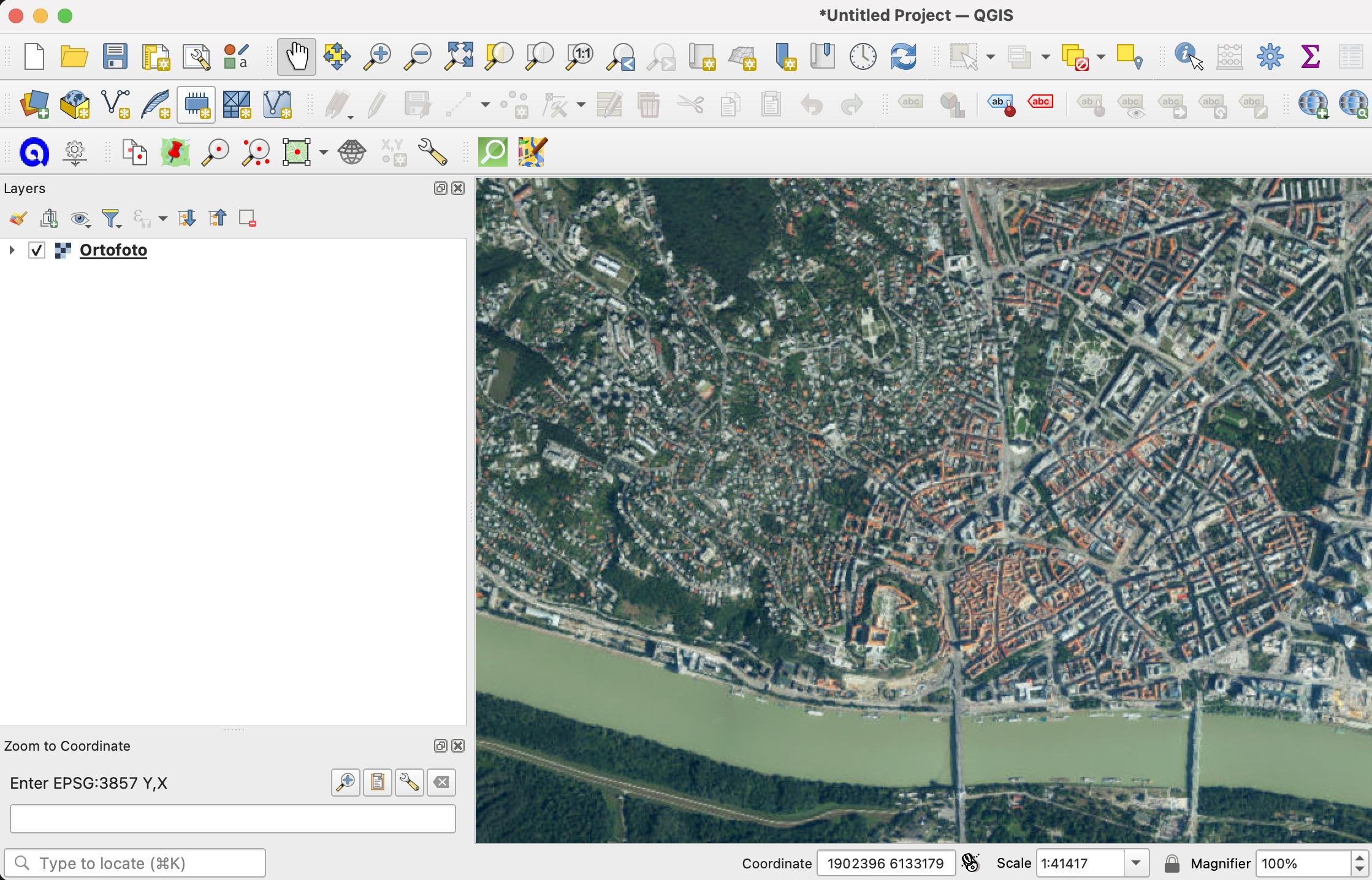The height and width of the screenshot is (880, 1372).
Task: Increase the Magnifier with up stepper
Action: point(1360,857)
